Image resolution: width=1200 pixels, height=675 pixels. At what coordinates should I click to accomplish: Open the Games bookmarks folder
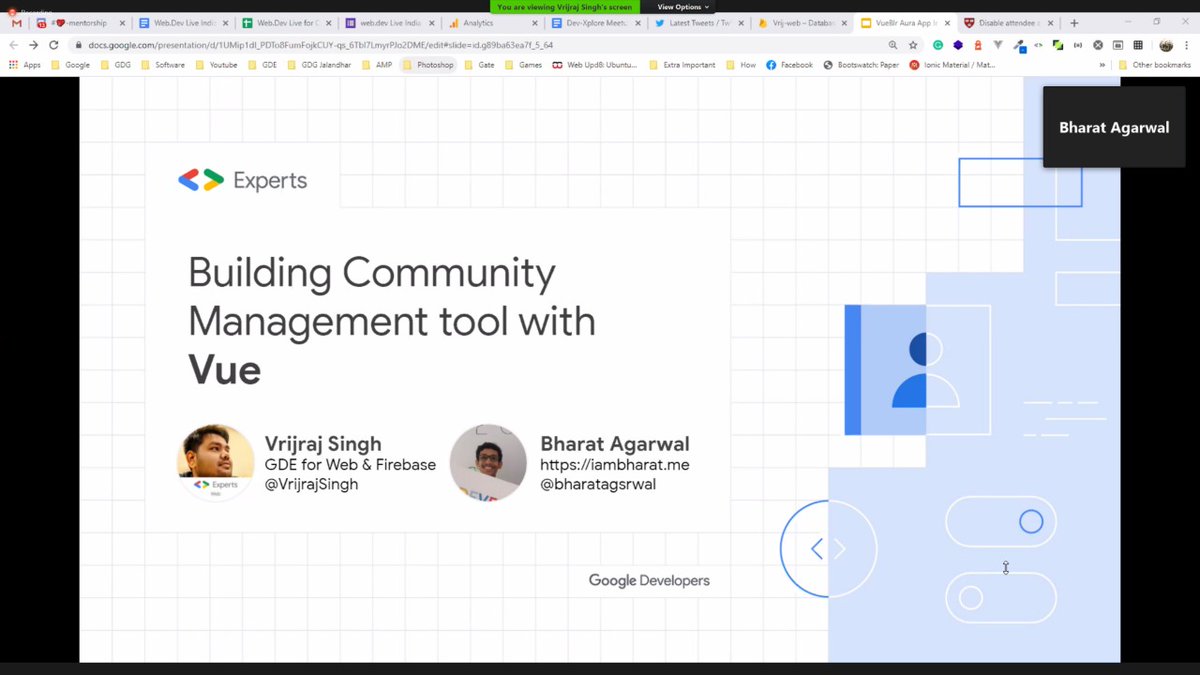(x=524, y=65)
